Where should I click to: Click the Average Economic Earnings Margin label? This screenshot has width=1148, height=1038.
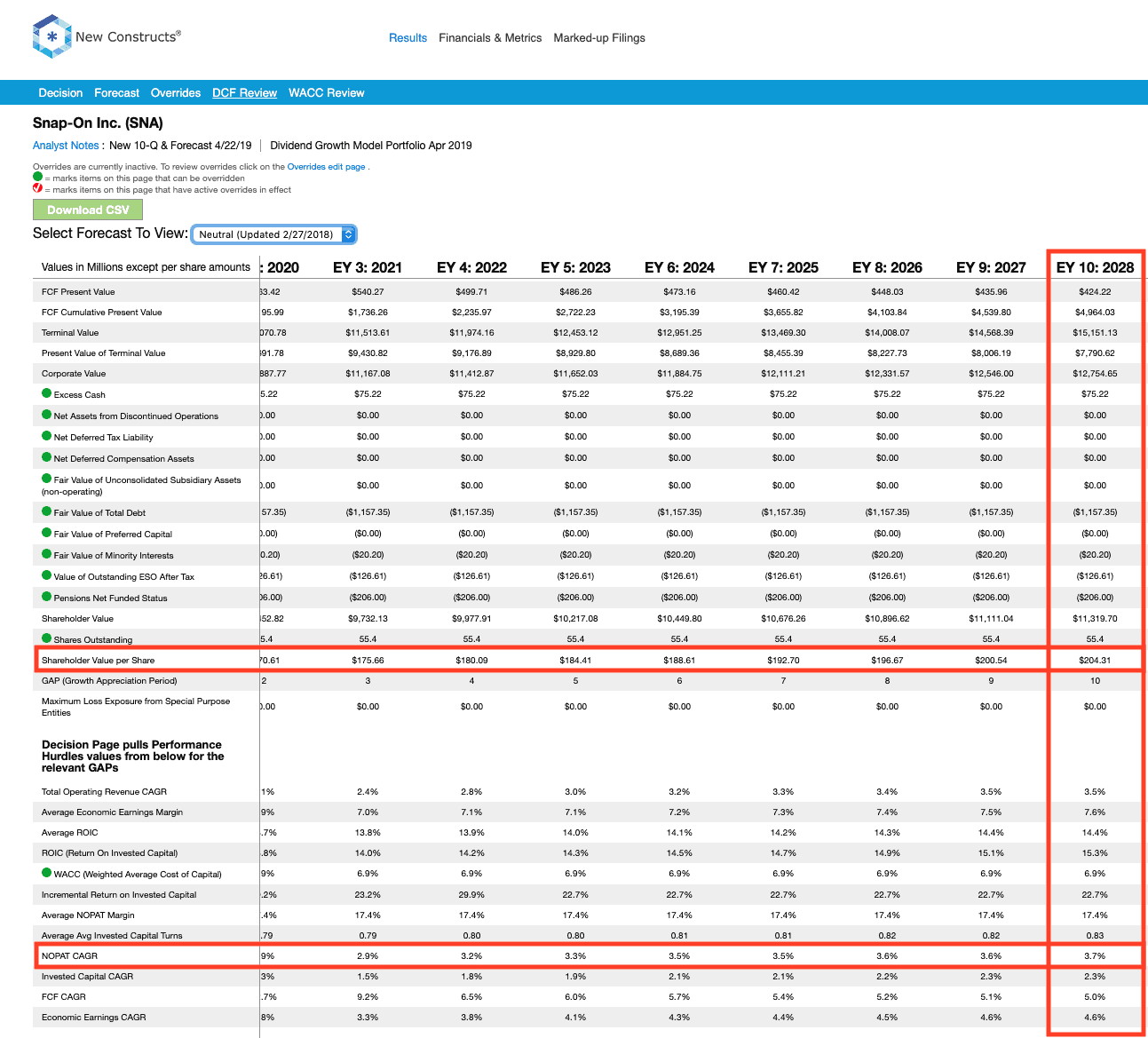coord(112,812)
